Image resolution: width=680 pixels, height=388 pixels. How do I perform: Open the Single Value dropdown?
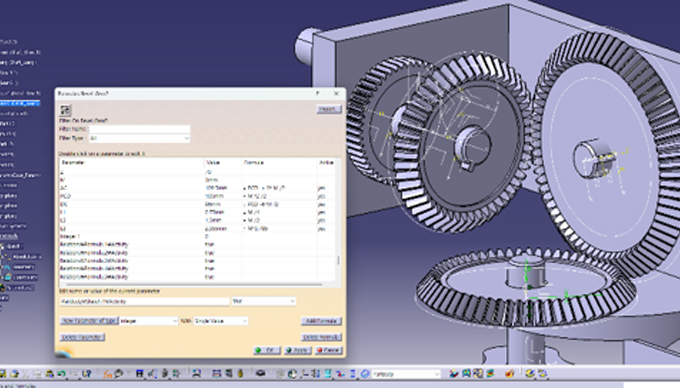click(x=220, y=321)
